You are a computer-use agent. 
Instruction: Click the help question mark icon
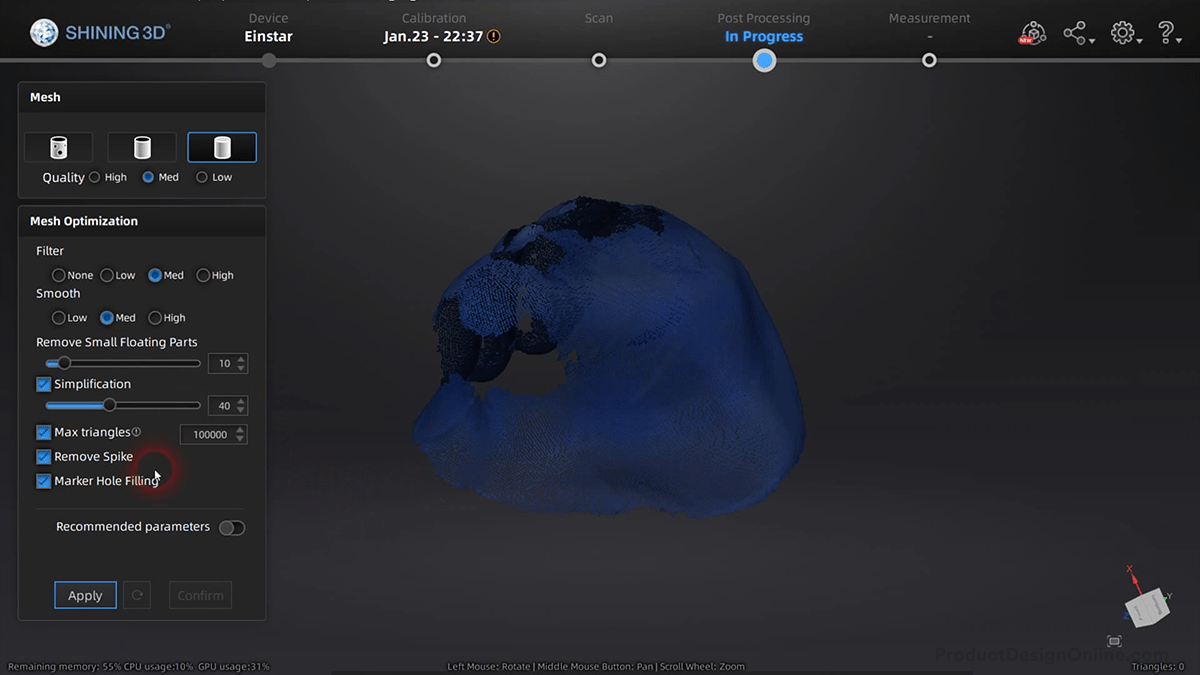click(1167, 32)
